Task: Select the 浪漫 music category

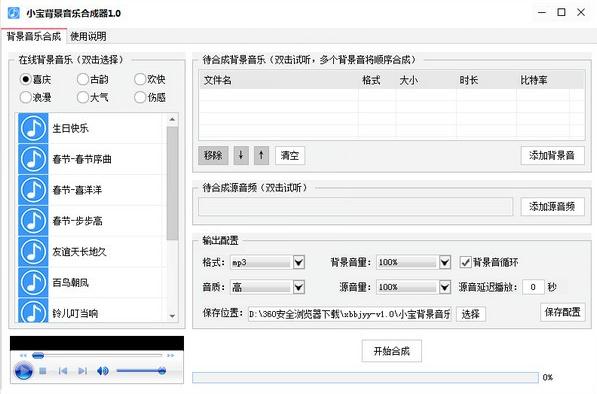Action: pos(35,97)
